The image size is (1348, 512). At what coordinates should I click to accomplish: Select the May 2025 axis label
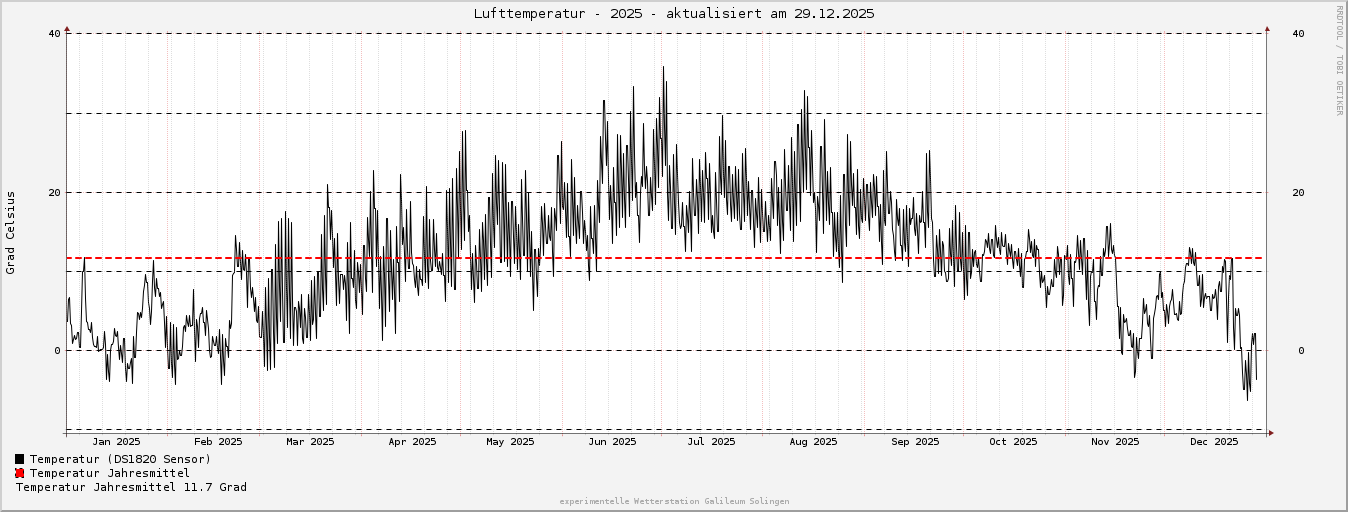[510, 441]
